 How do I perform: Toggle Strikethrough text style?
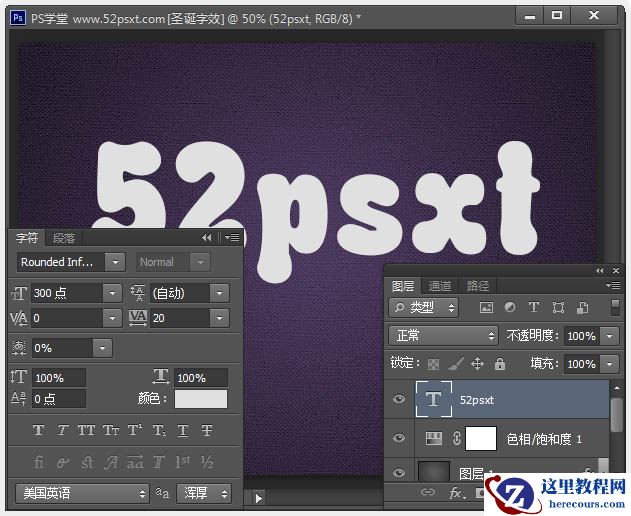[207, 430]
